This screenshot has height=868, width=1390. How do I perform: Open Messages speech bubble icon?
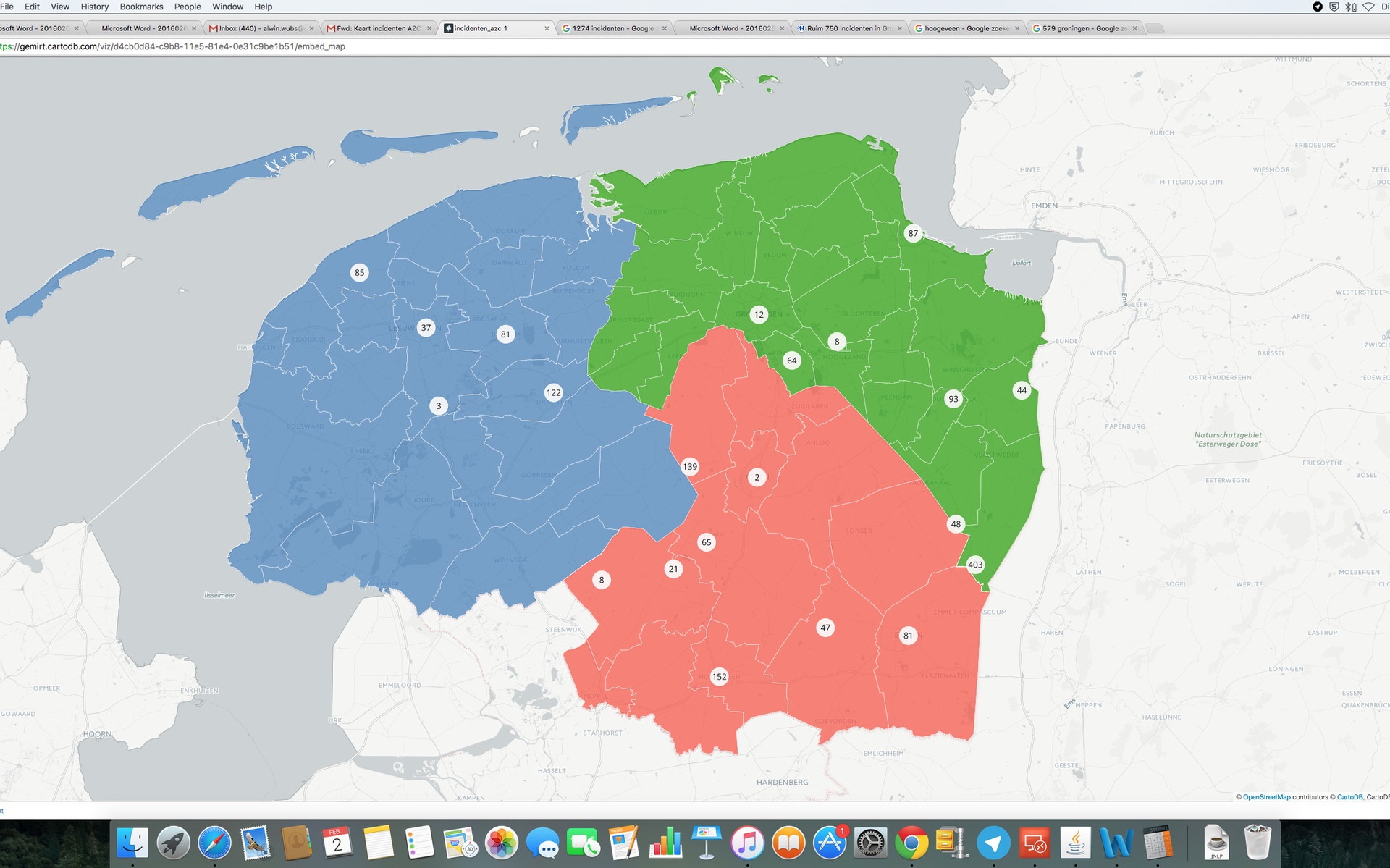tap(542, 843)
